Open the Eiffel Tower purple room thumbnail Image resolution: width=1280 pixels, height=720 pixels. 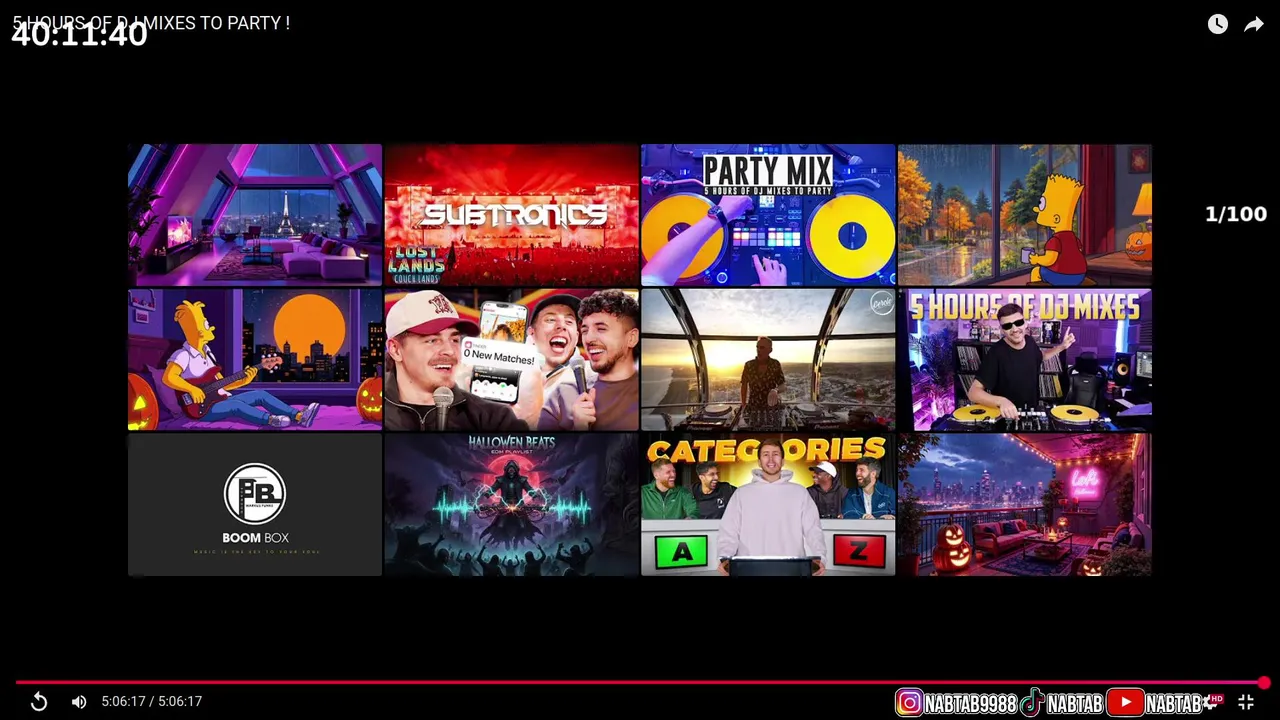pyautogui.click(x=255, y=215)
